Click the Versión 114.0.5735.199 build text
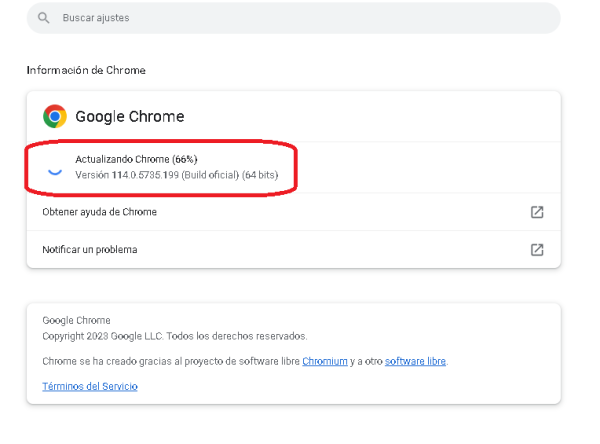Viewport: 600px width, 444px height. click(127, 175)
